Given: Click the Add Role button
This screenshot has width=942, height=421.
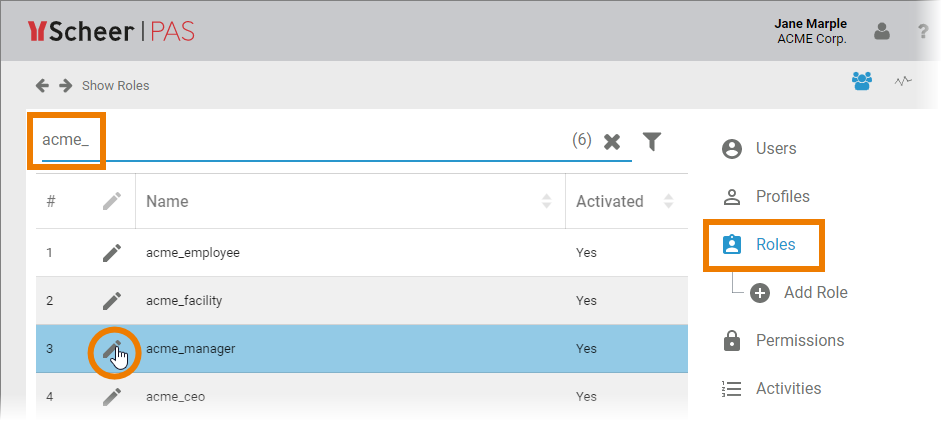Looking at the screenshot, I should click(x=814, y=293).
